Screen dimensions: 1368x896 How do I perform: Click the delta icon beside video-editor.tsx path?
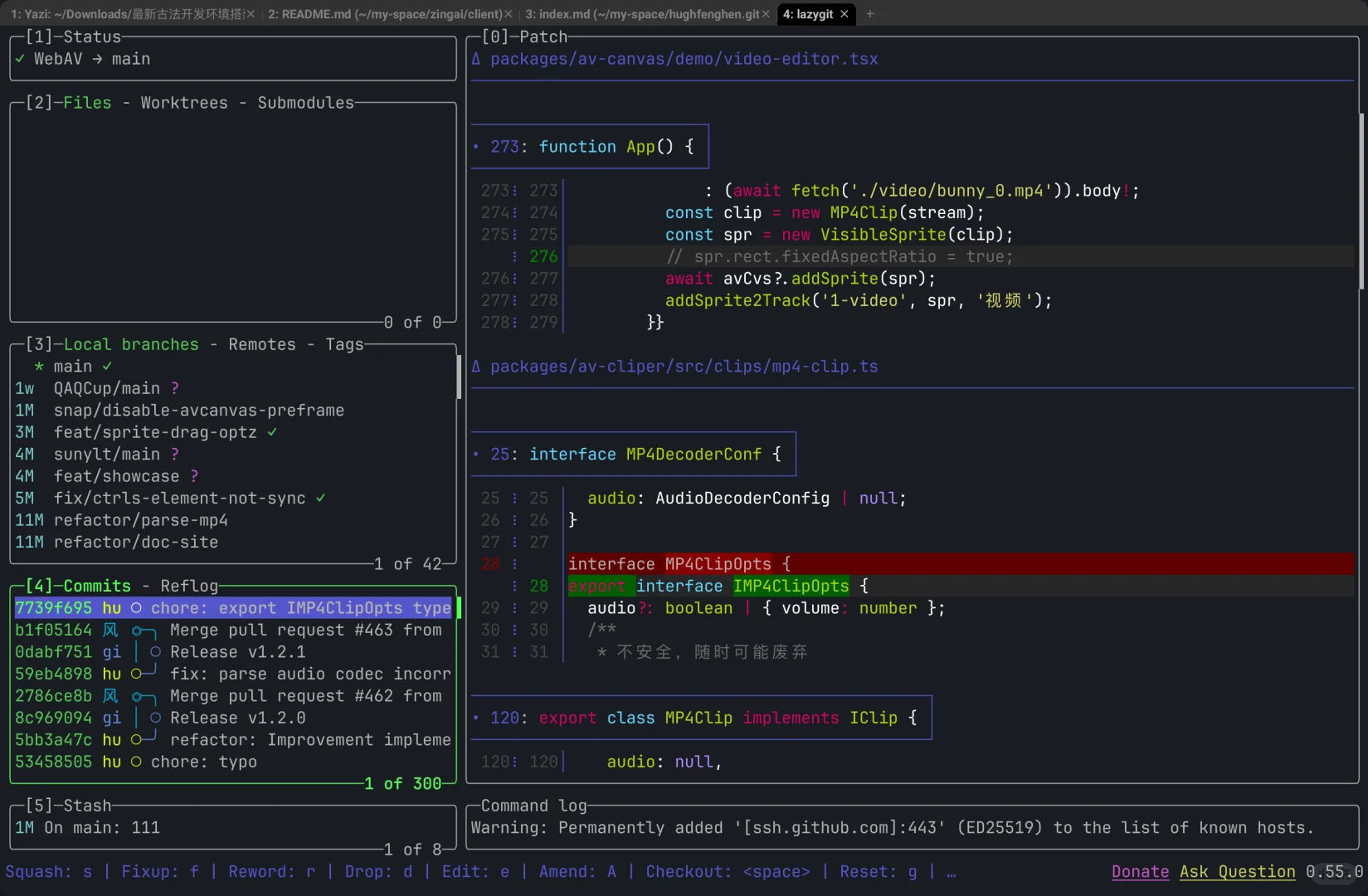(x=476, y=60)
